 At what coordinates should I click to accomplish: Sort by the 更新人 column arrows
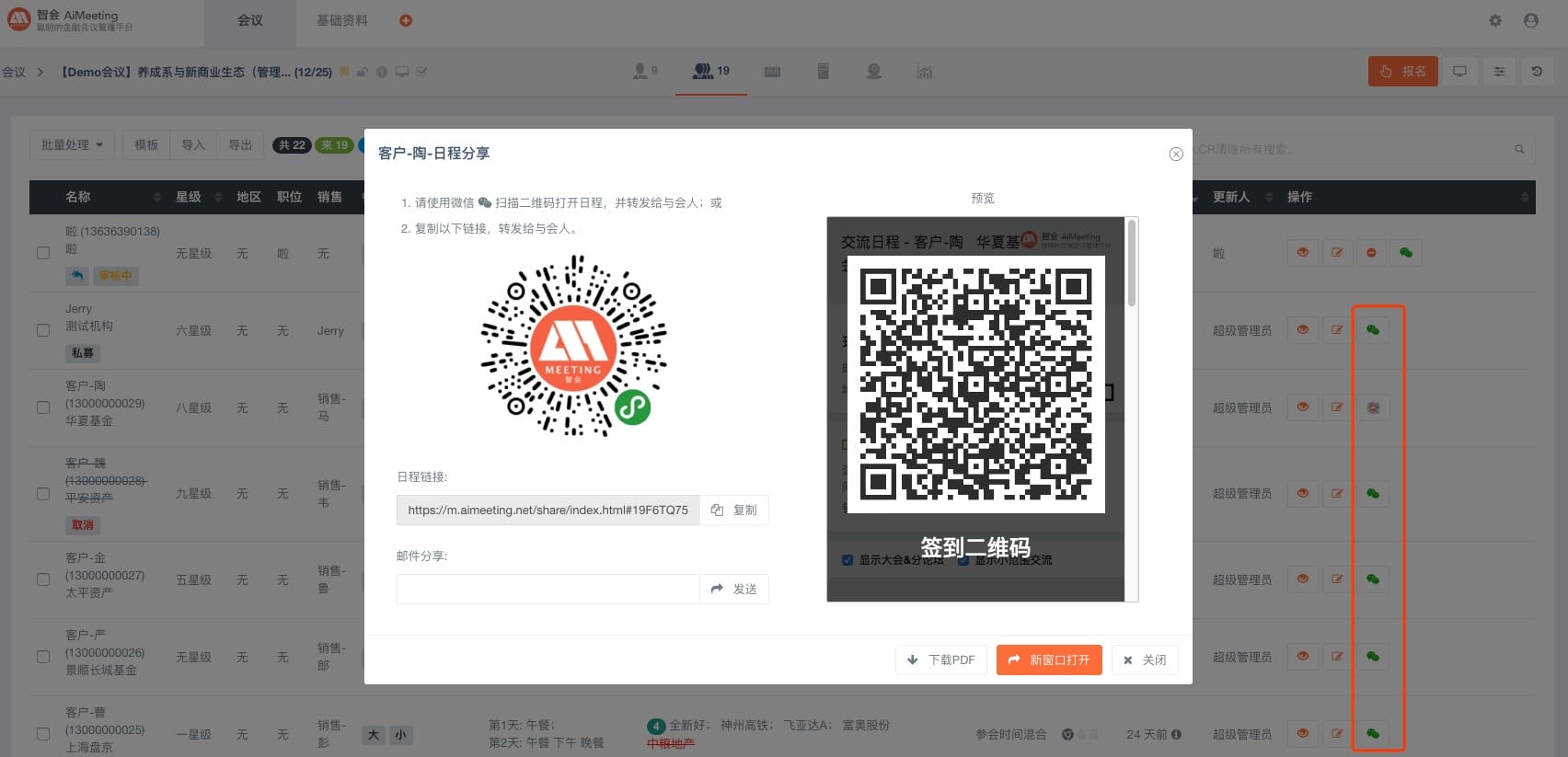(x=1269, y=197)
